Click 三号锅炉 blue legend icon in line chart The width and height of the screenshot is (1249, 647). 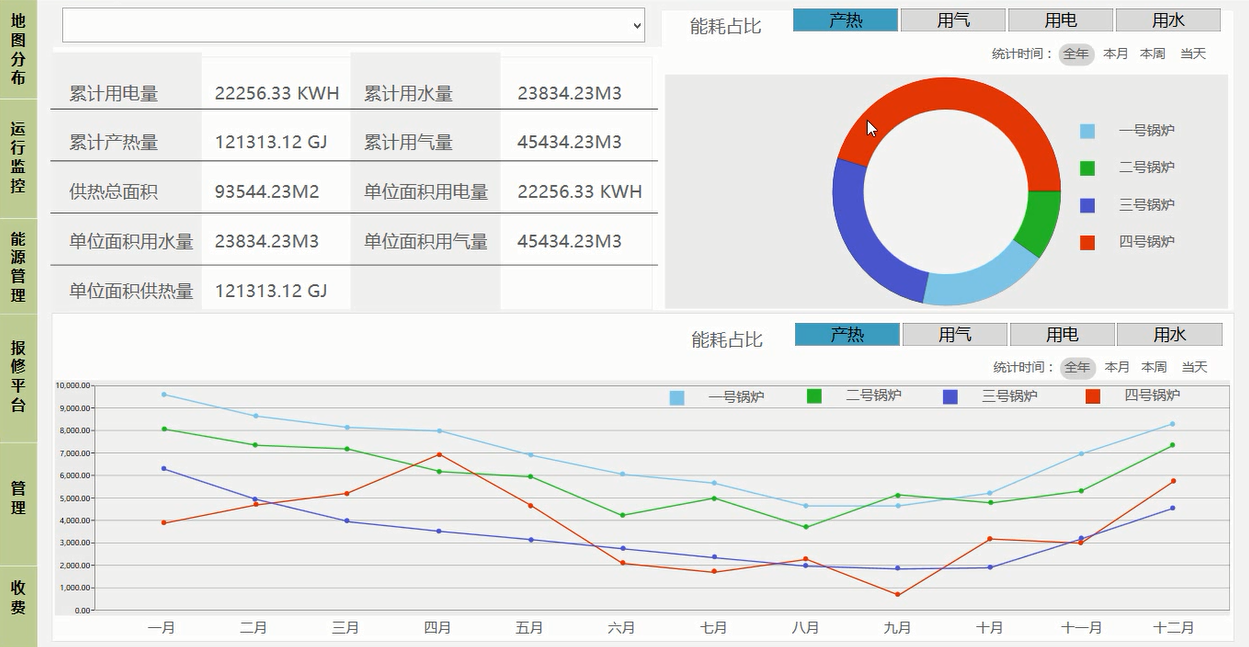tap(950, 397)
